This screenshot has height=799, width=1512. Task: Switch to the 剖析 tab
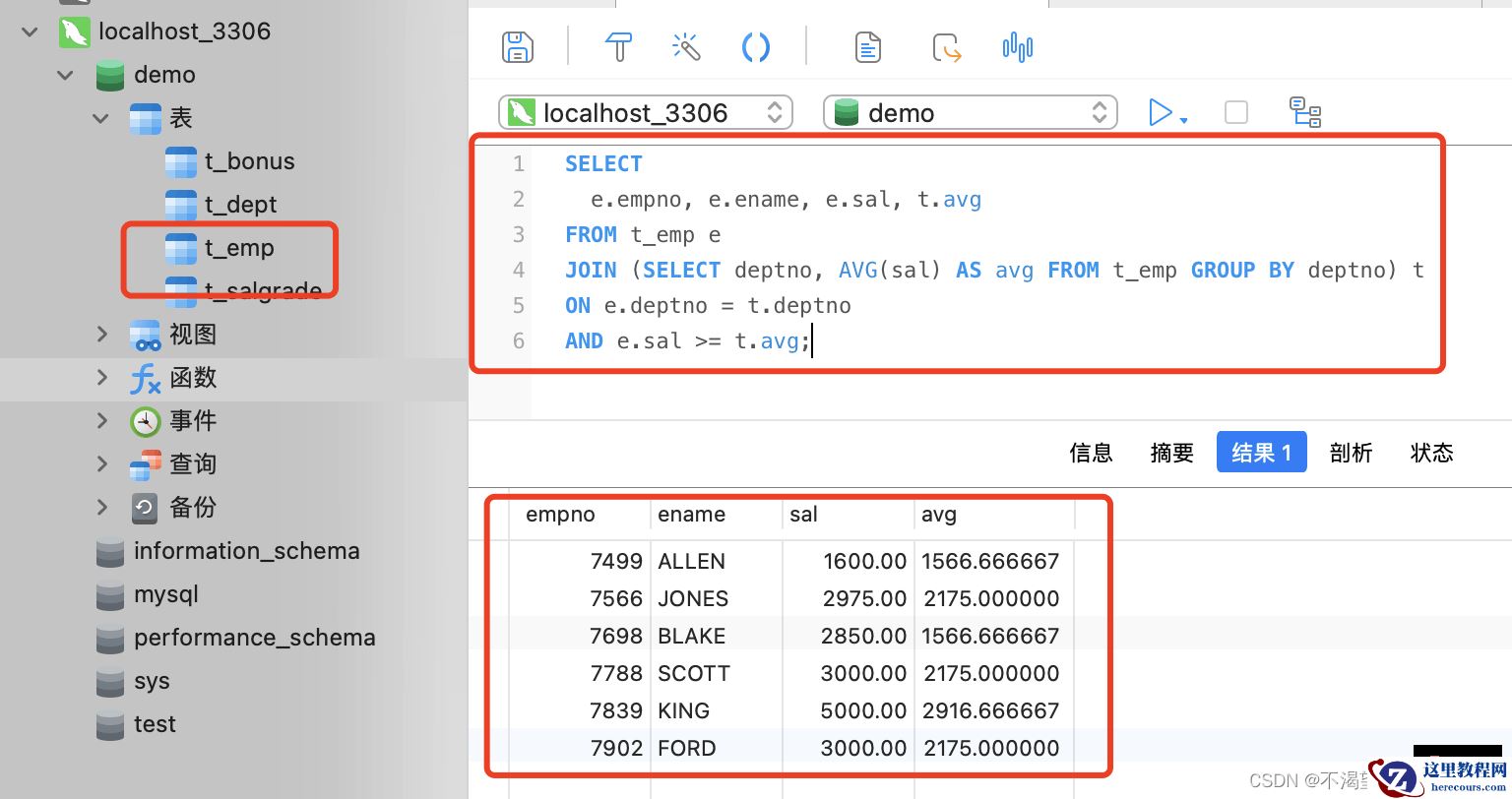tap(1351, 453)
